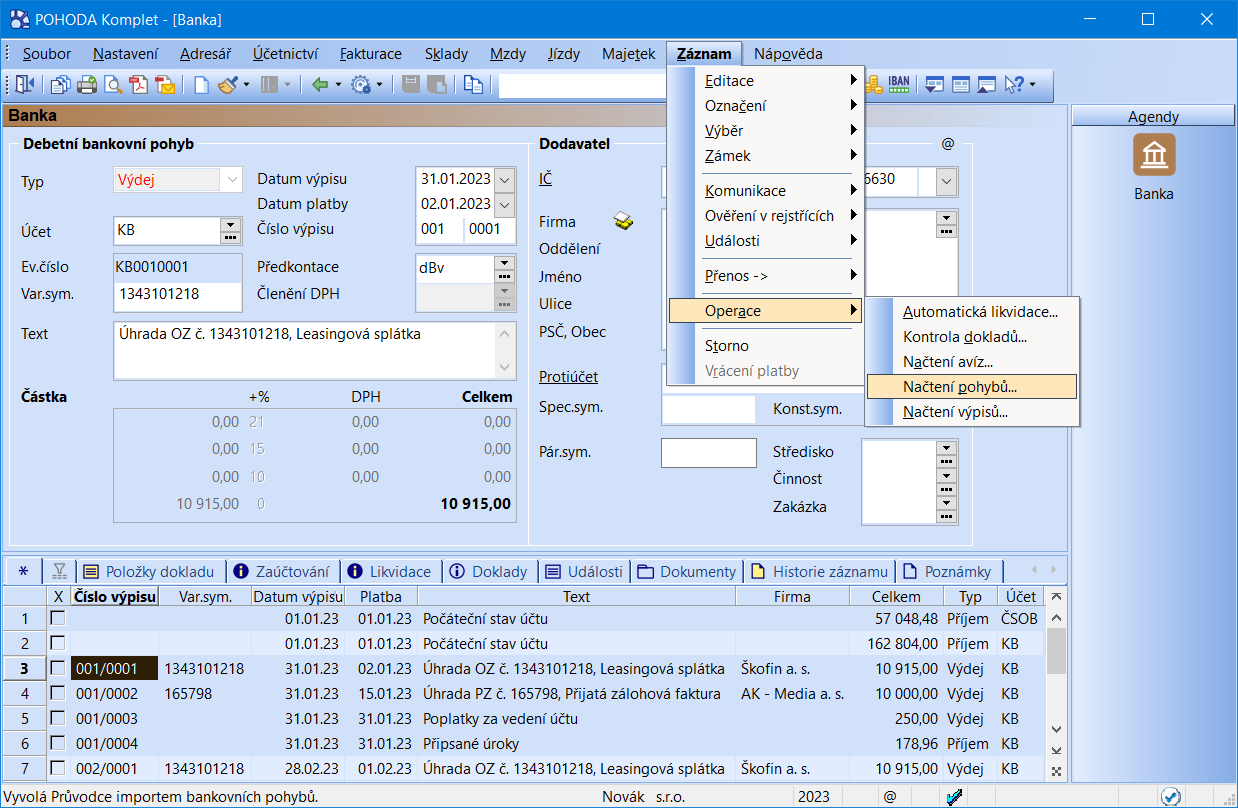Click the printer icon in toolbar
The height and width of the screenshot is (808, 1238).
87,85
